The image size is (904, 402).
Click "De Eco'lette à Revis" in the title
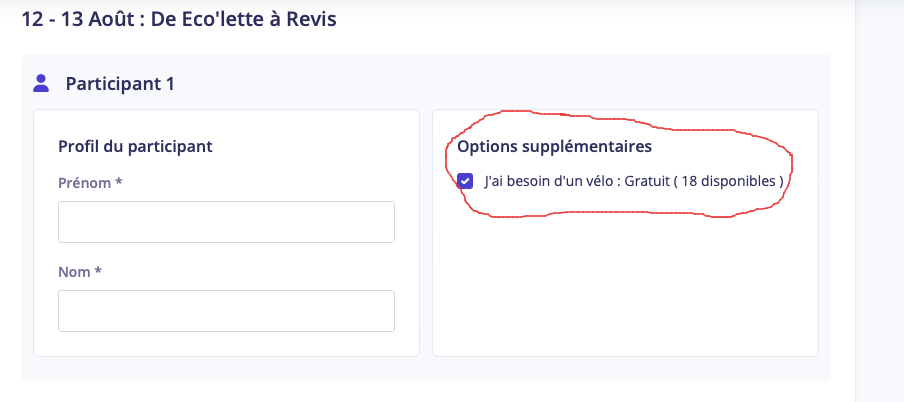point(244,19)
